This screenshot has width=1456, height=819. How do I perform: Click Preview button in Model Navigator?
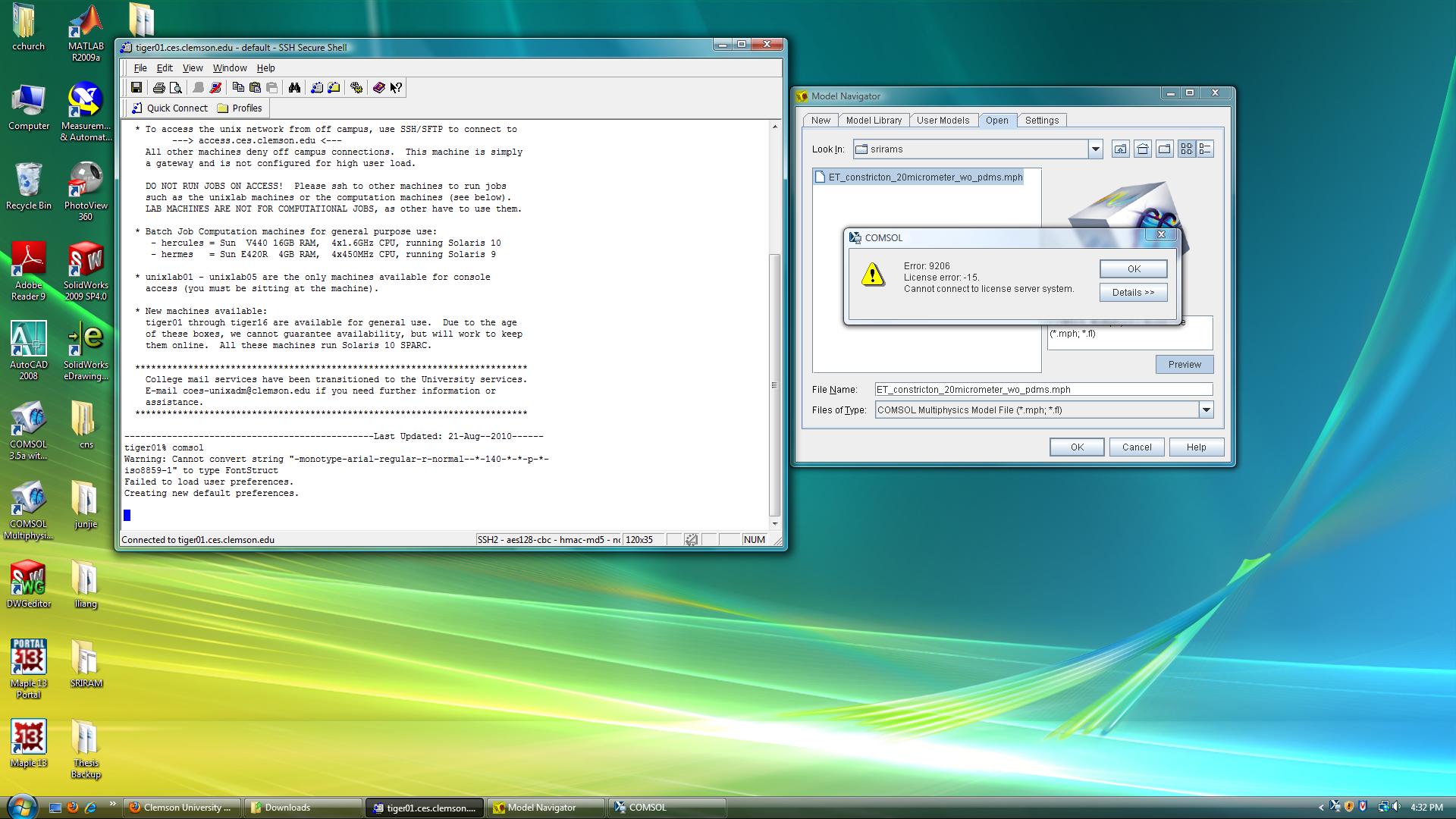tap(1185, 365)
